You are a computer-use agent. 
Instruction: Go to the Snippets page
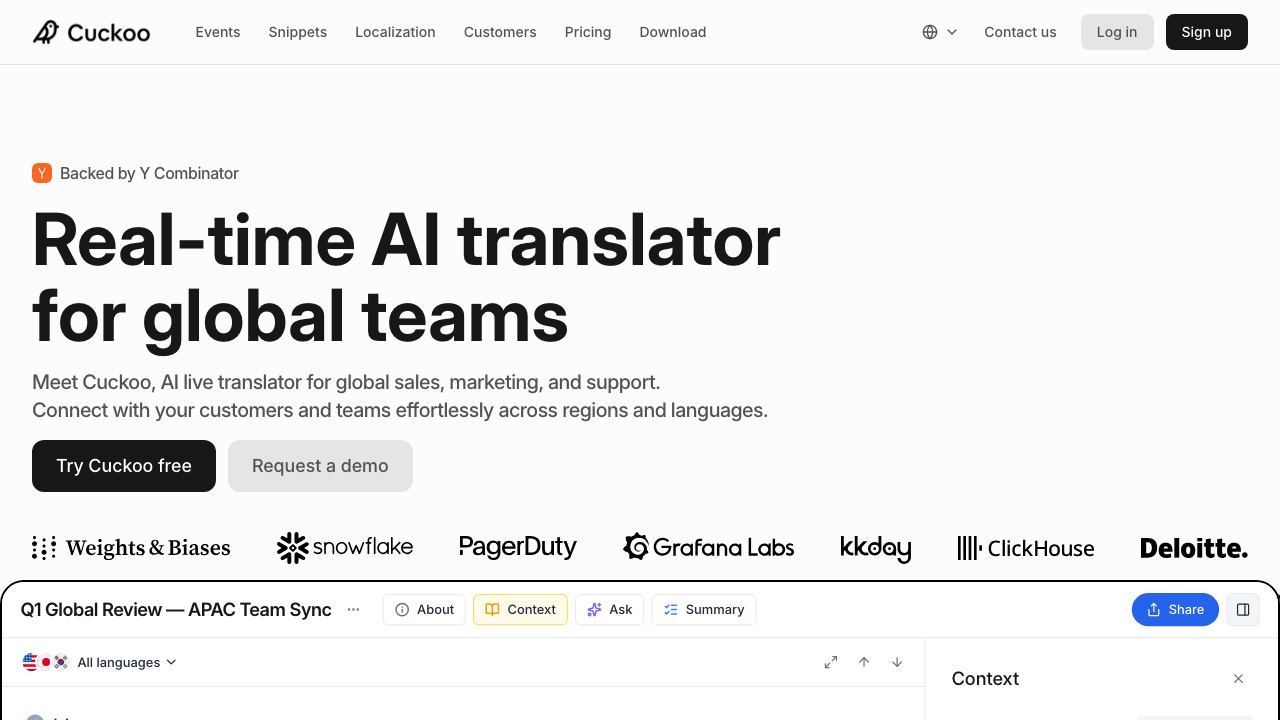pyautogui.click(x=298, y=32)
